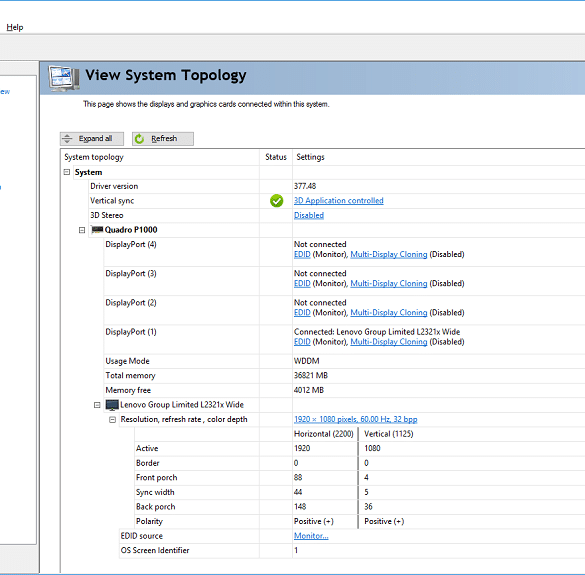Click the 4012 MB memory free value
This screenshot has height=575, width=585.
(x=309, y=390)
